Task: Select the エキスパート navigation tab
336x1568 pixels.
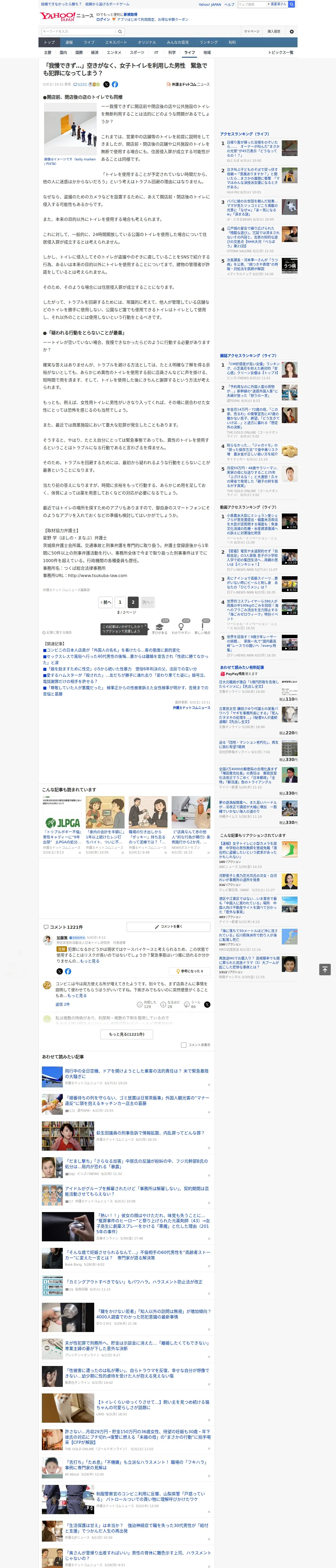Action: [116, 43]
